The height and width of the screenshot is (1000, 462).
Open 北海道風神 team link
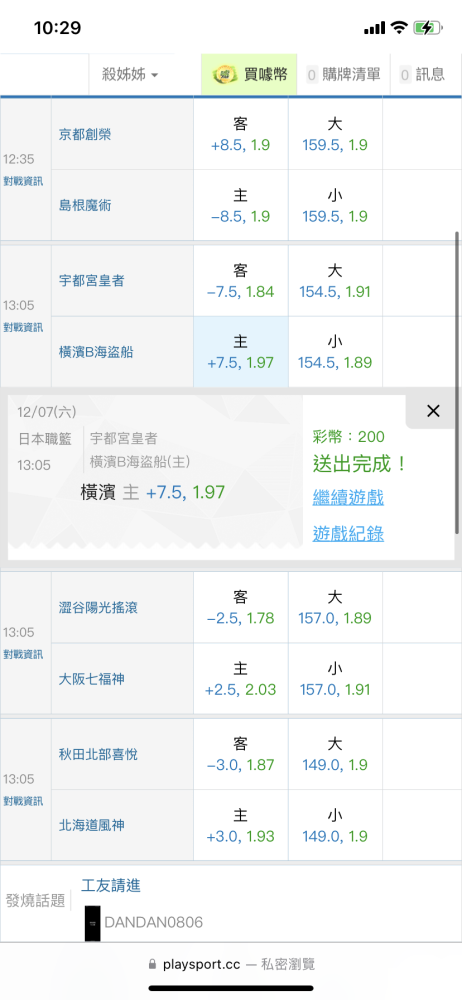click(x=91, y=825)
